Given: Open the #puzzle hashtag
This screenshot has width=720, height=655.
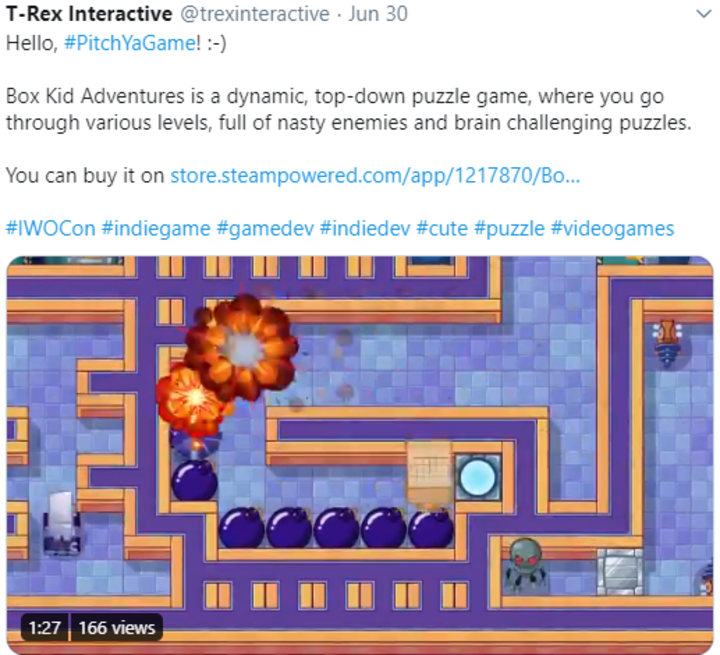Looking at the screenshot, I should pos(509,228).
